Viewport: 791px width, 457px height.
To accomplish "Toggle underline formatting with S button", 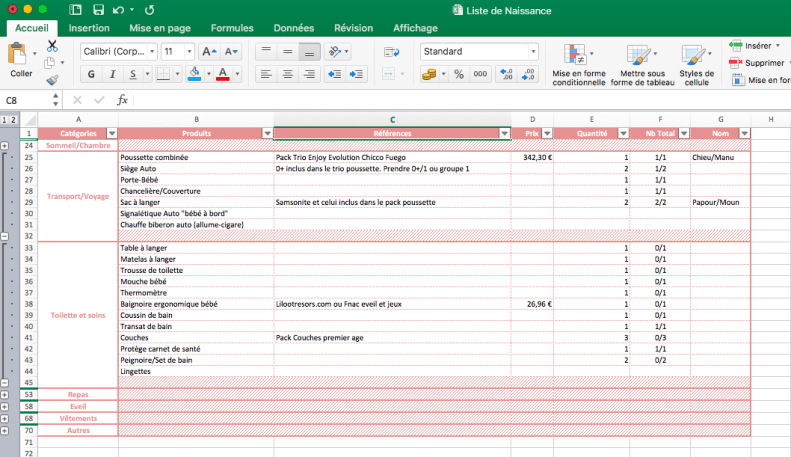I will point(133,74).
